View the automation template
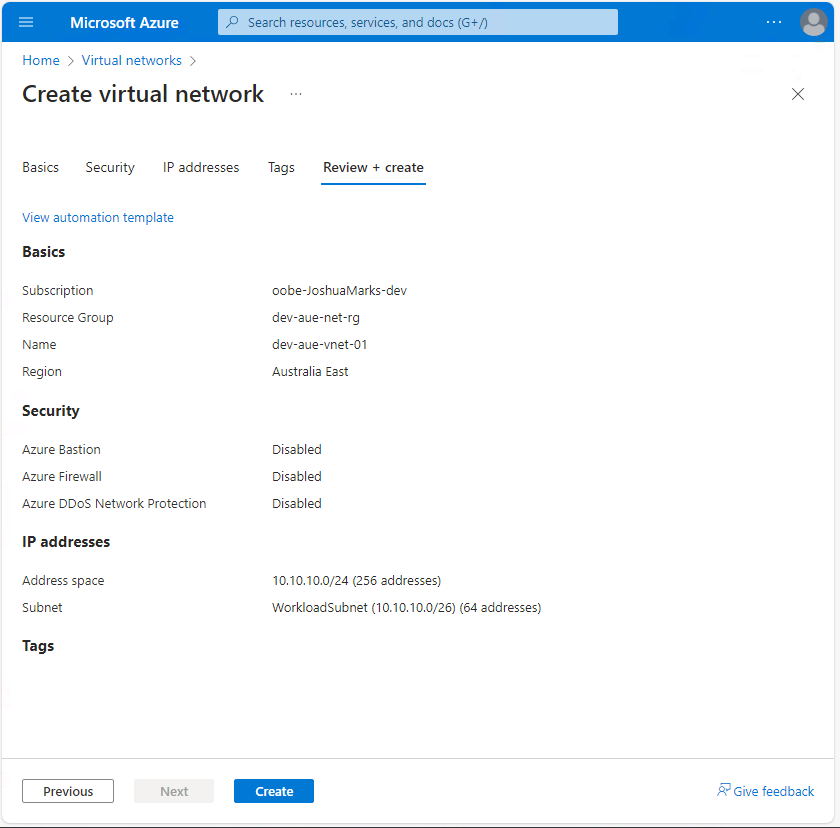Screen dimensions: 840x828 (x=97, y=217)
